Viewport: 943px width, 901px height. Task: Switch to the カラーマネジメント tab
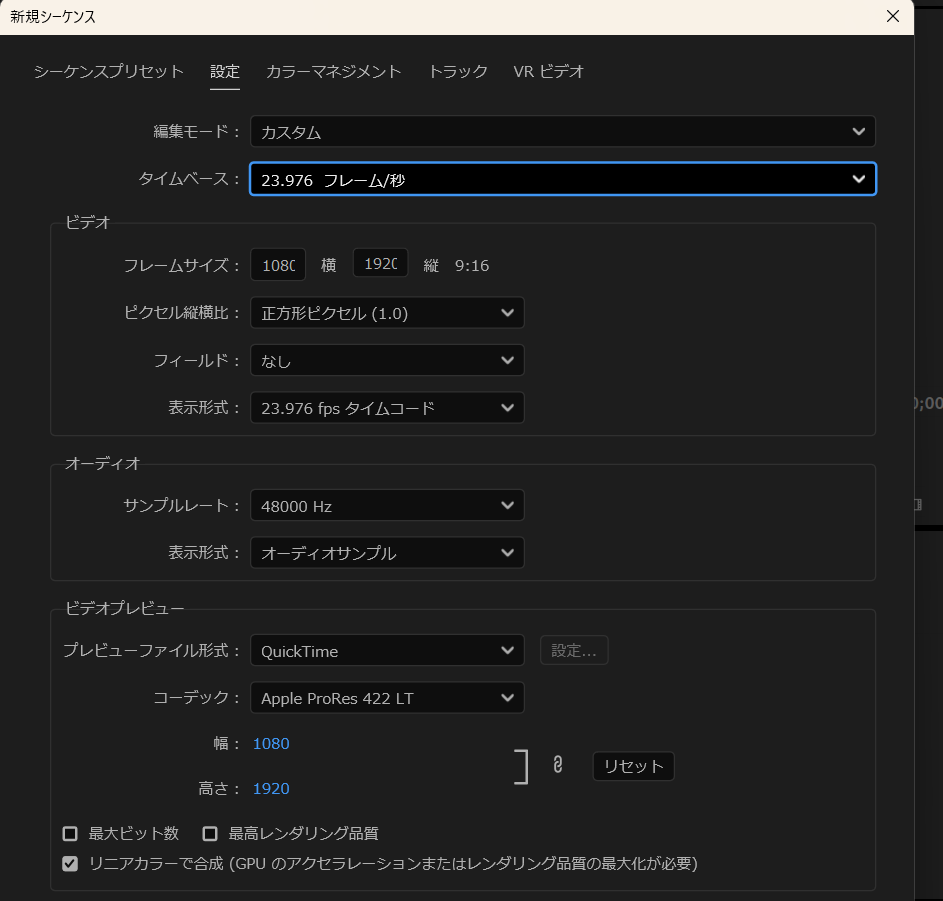[333, 72]
